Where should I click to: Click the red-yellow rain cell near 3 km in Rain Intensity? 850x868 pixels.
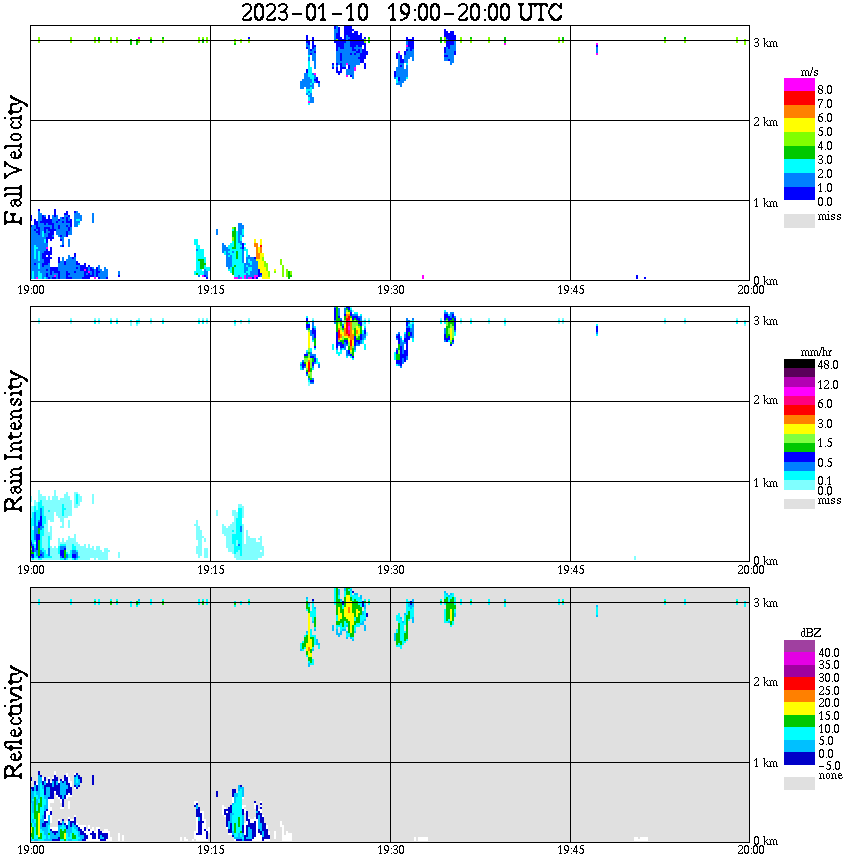point(349,332)
